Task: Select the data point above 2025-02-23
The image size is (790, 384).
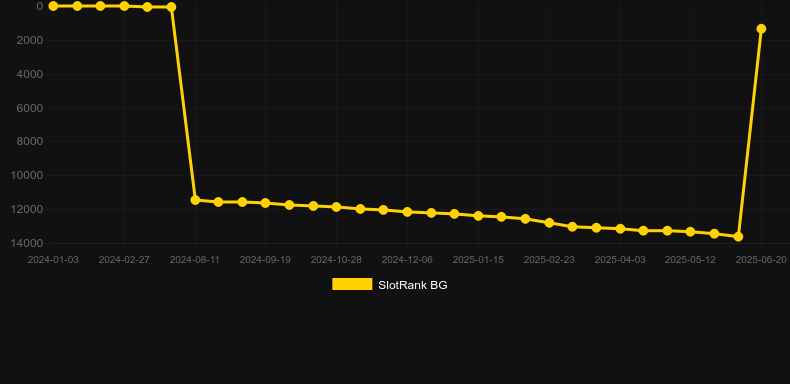Action: (549, 223)
